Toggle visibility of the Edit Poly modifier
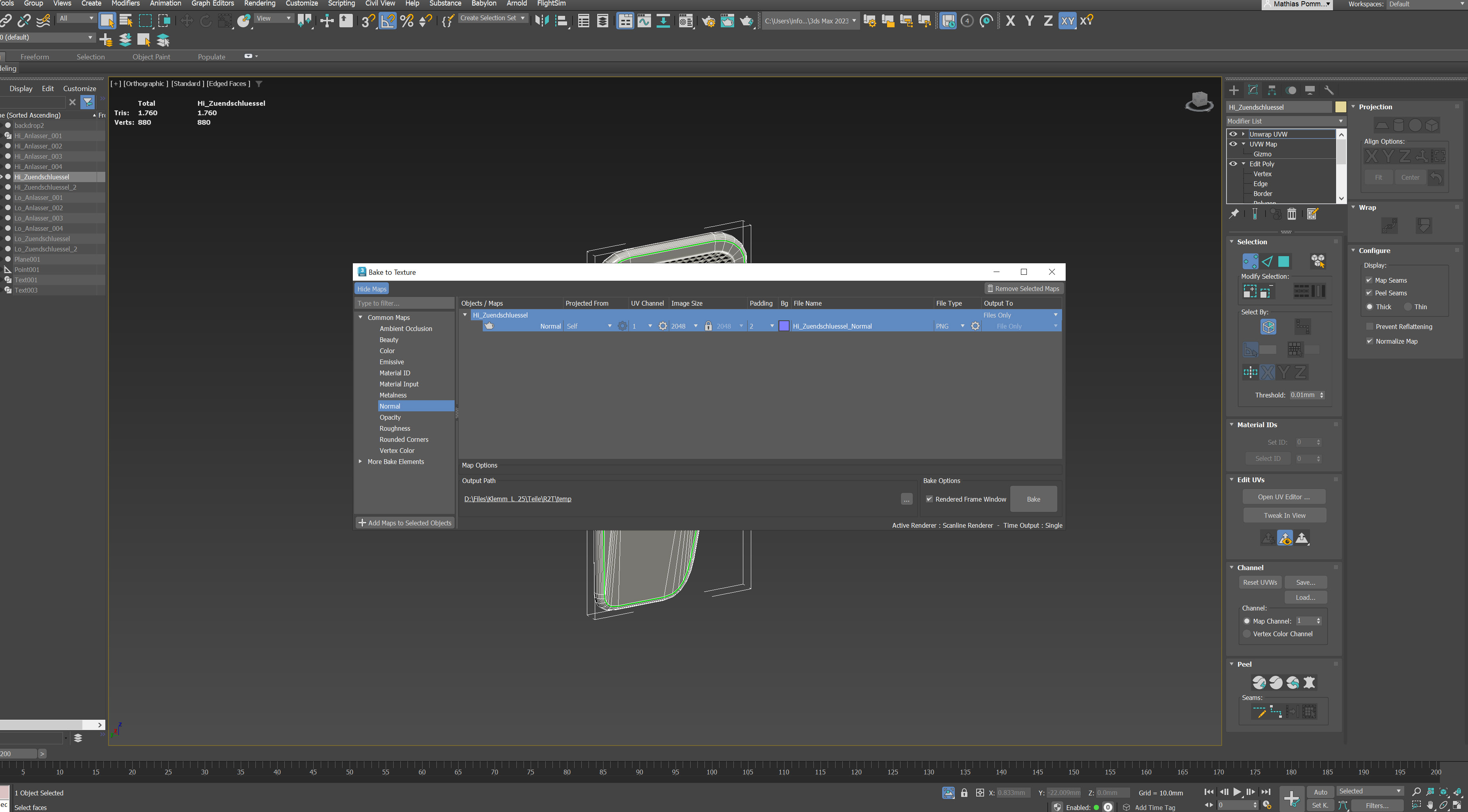Screen dimensions: 1468x812 (x=1233, y=164)
